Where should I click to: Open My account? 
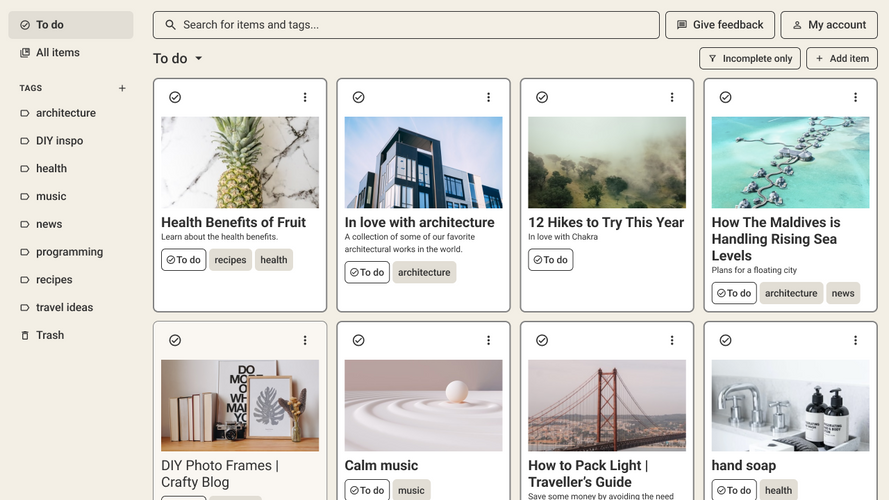[829, 25]
